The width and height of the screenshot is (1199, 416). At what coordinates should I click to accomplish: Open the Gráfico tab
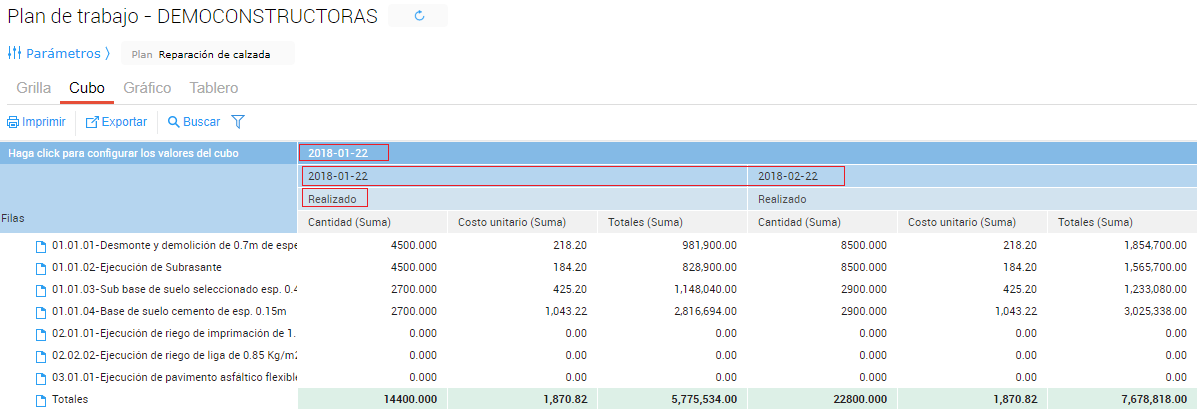[x=147, y=88]
